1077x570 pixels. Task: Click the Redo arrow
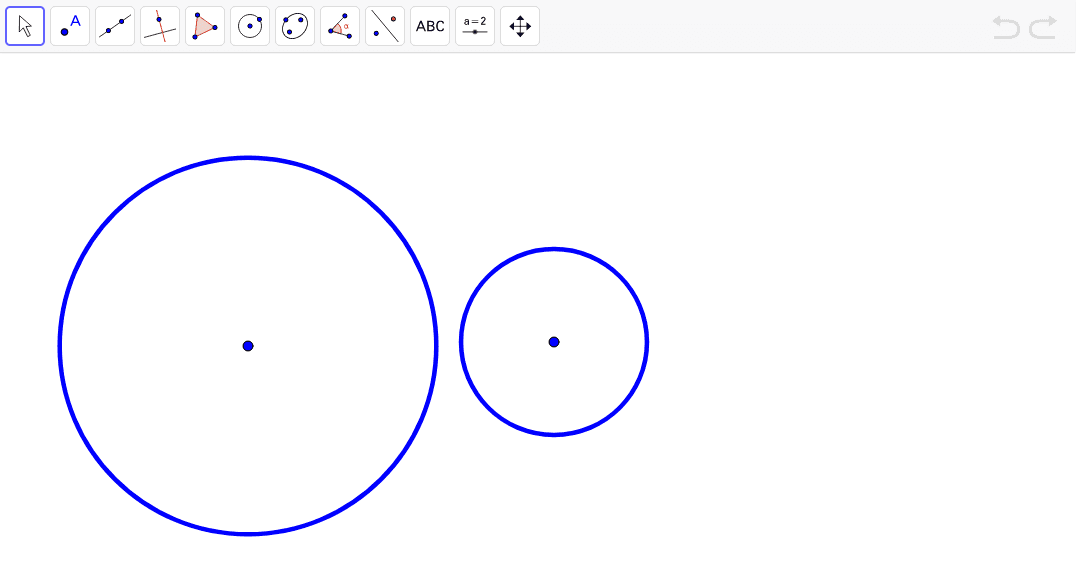(1043, 27)
